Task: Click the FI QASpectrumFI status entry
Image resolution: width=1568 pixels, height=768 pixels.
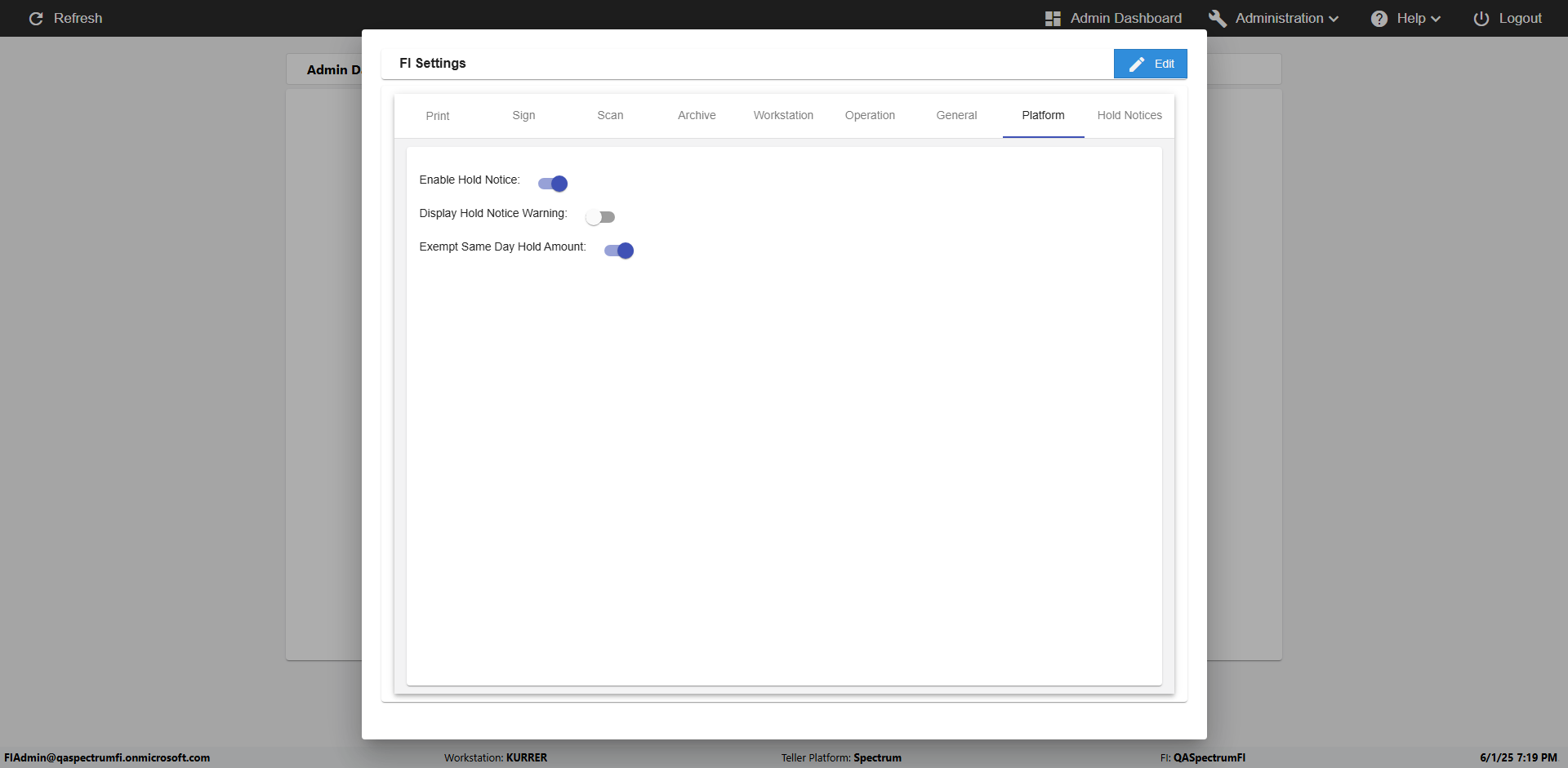Action: (1203, 758)
